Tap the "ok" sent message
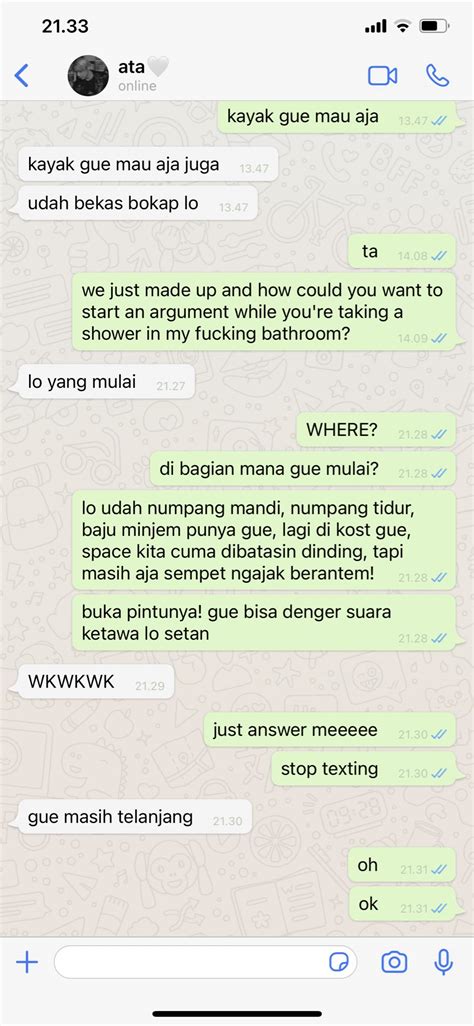The height and width of the screenshot is (1026, 474). pyautogui.click(x=402, y=904)
